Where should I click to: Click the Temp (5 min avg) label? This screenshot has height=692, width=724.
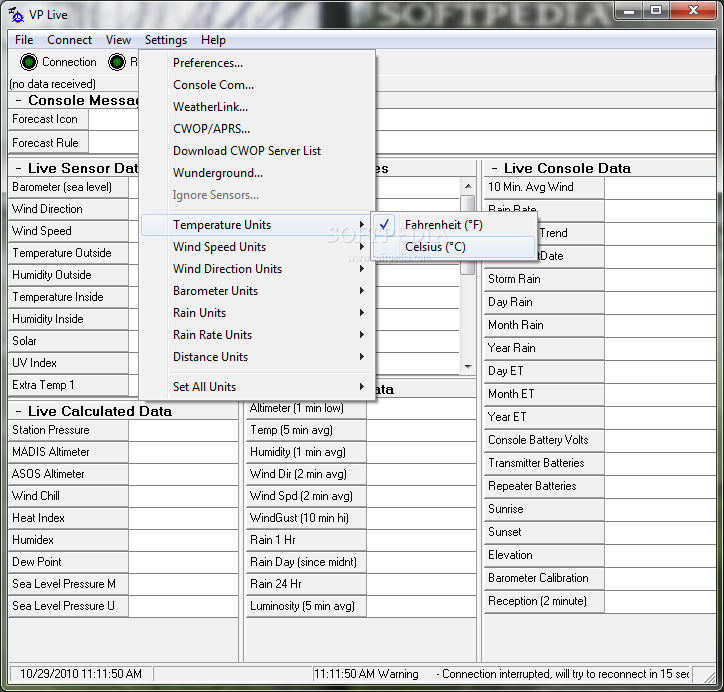(306, 430)
